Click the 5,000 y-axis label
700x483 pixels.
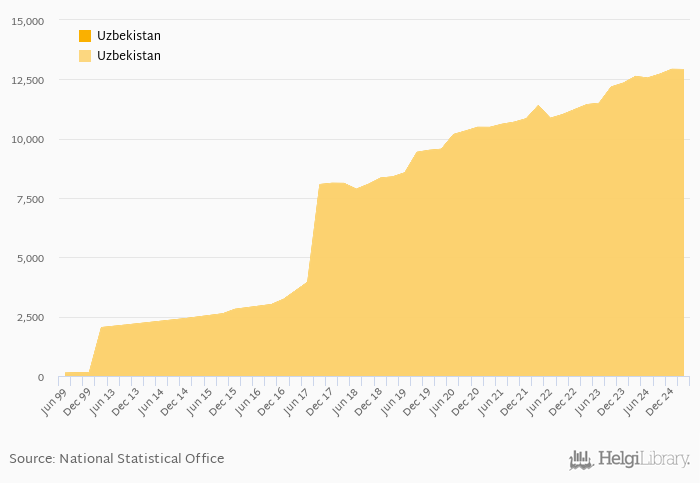coord(28,258)
